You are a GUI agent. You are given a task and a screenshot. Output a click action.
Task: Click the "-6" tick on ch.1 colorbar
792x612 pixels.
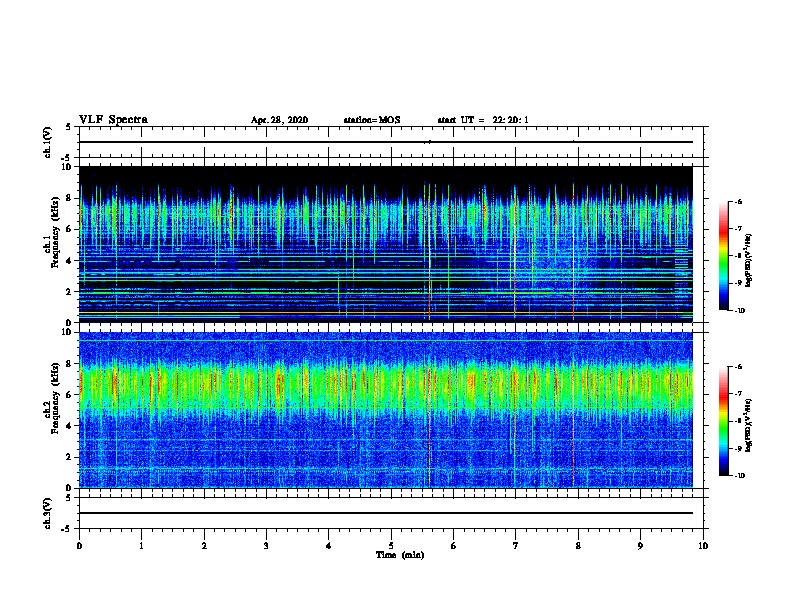(739, 201)
